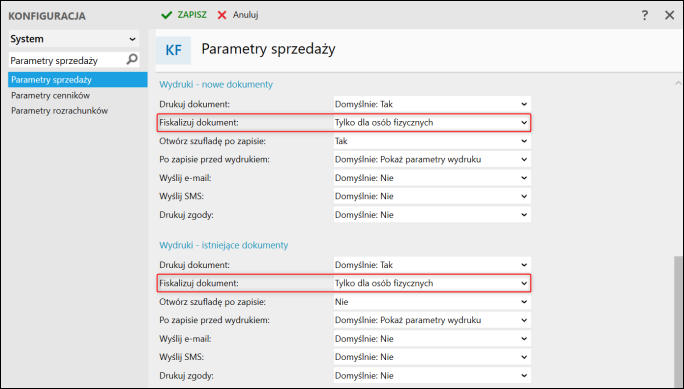Select Parametry cenników in sidebar
The height and width of the screenshot is (389, 684).
pyautogui.click(x=51, y=96)
